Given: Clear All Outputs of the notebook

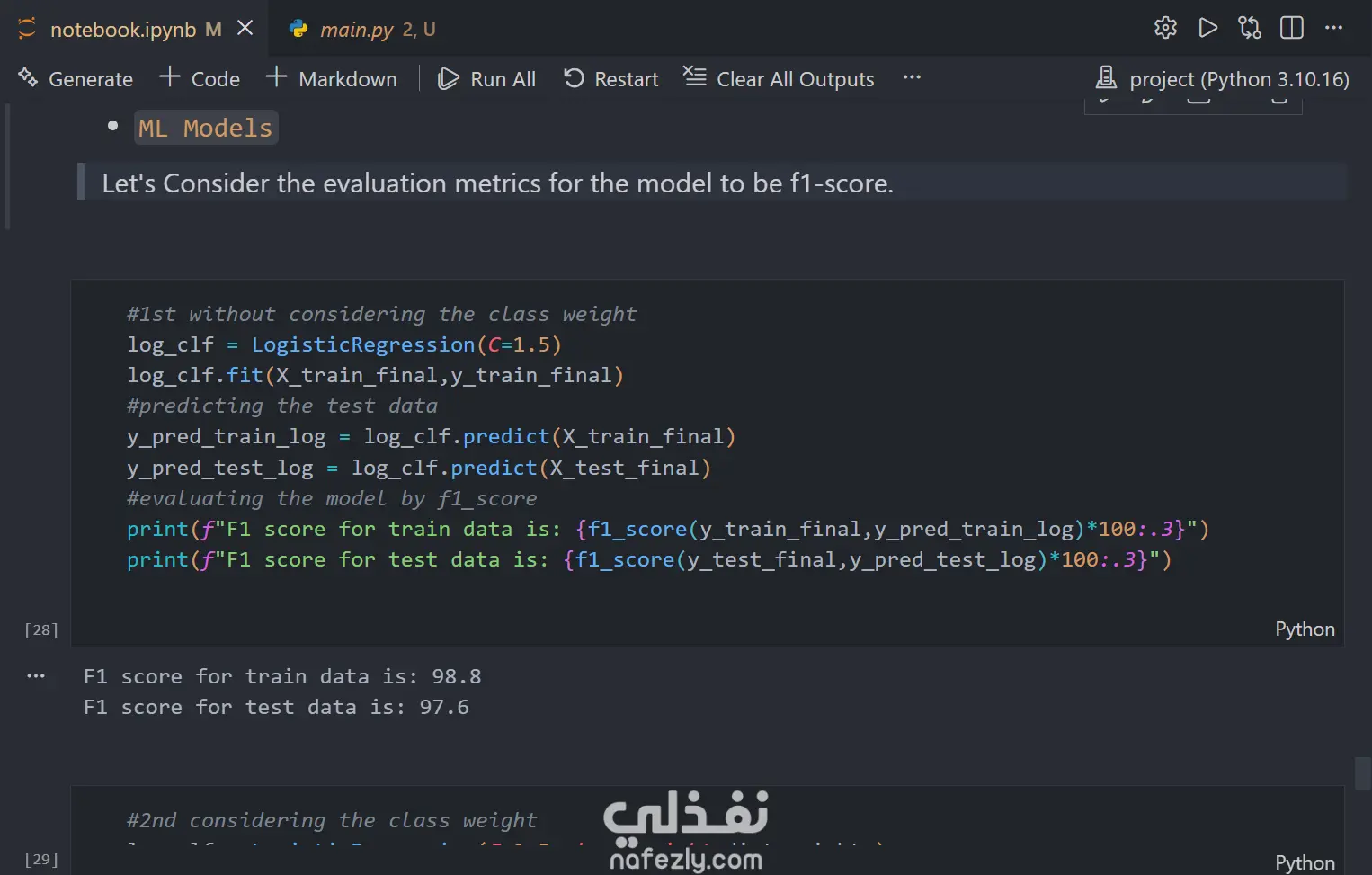Looking at the screenshot, I should click(779, 79).
